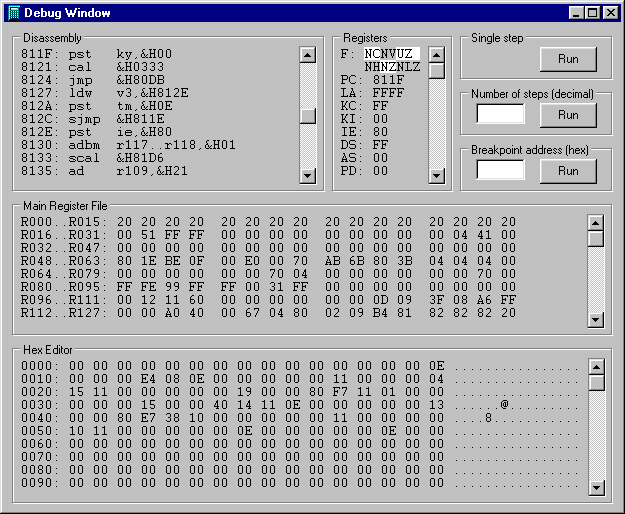This screenshot has height=514, width=625.
Task: Click the R016..R031 register row label
Action: click(x=64, y=235)
